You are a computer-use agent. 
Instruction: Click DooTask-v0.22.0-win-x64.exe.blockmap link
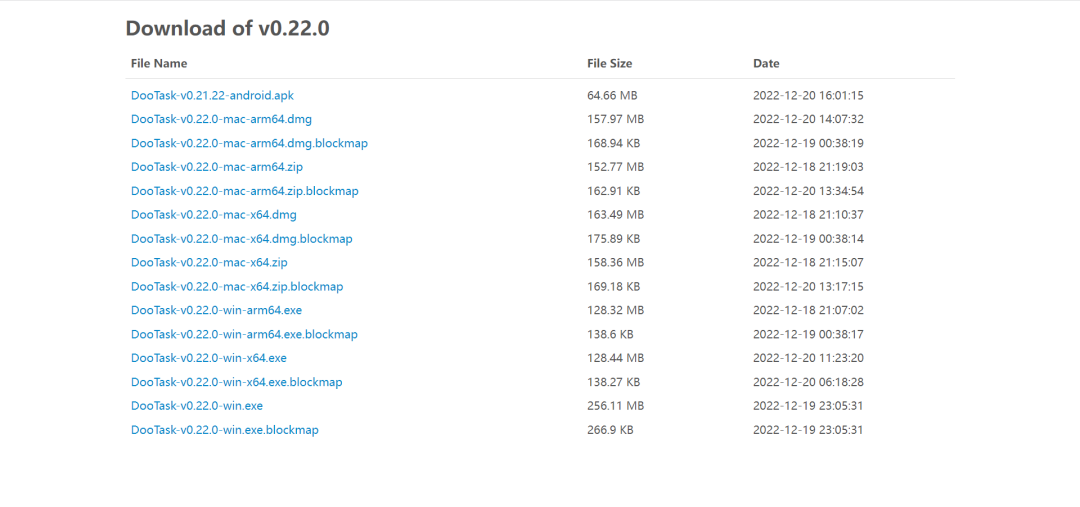(236, 382)
